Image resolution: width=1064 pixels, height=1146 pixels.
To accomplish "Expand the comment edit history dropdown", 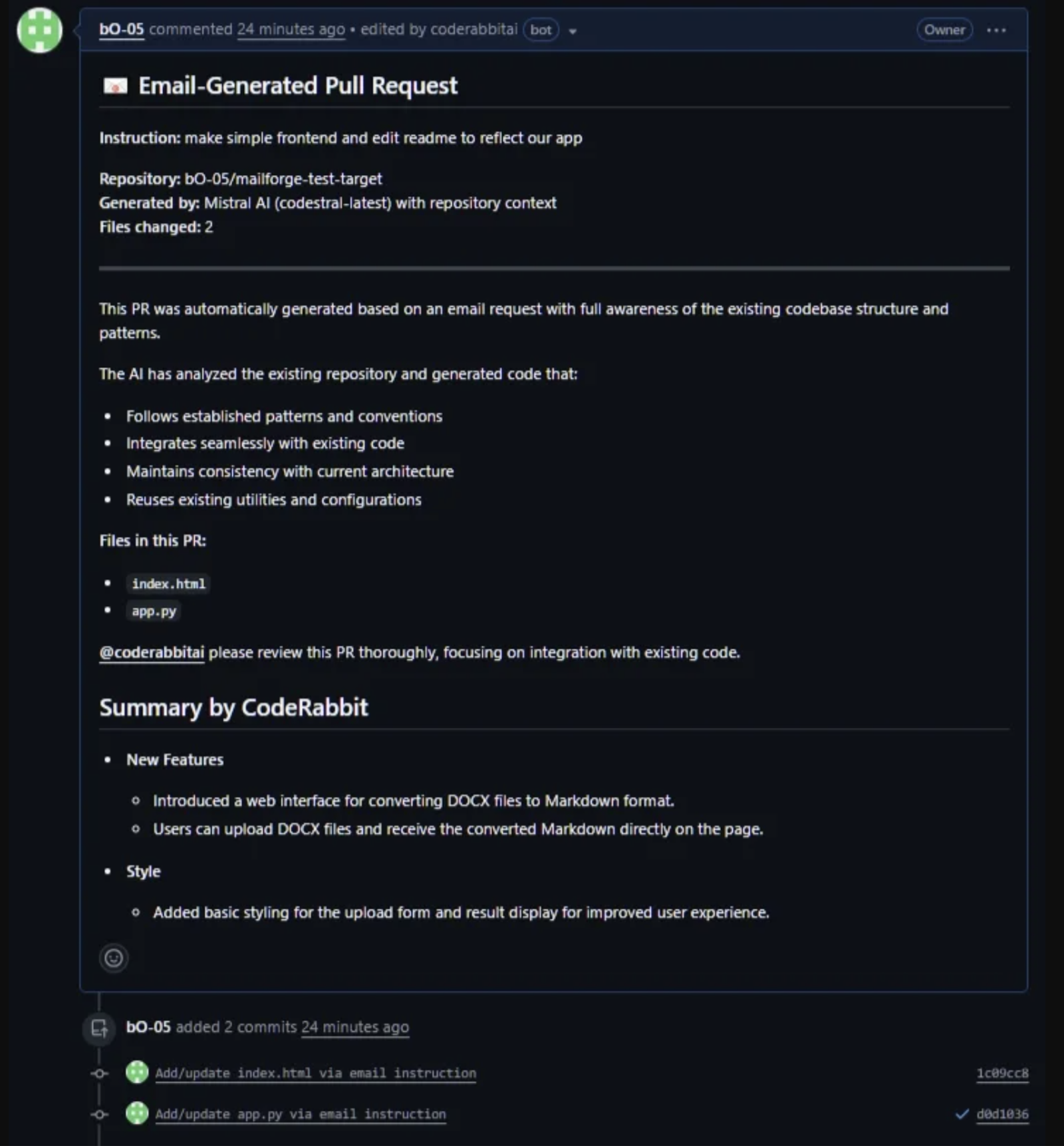I will click(x=573, y=31).
